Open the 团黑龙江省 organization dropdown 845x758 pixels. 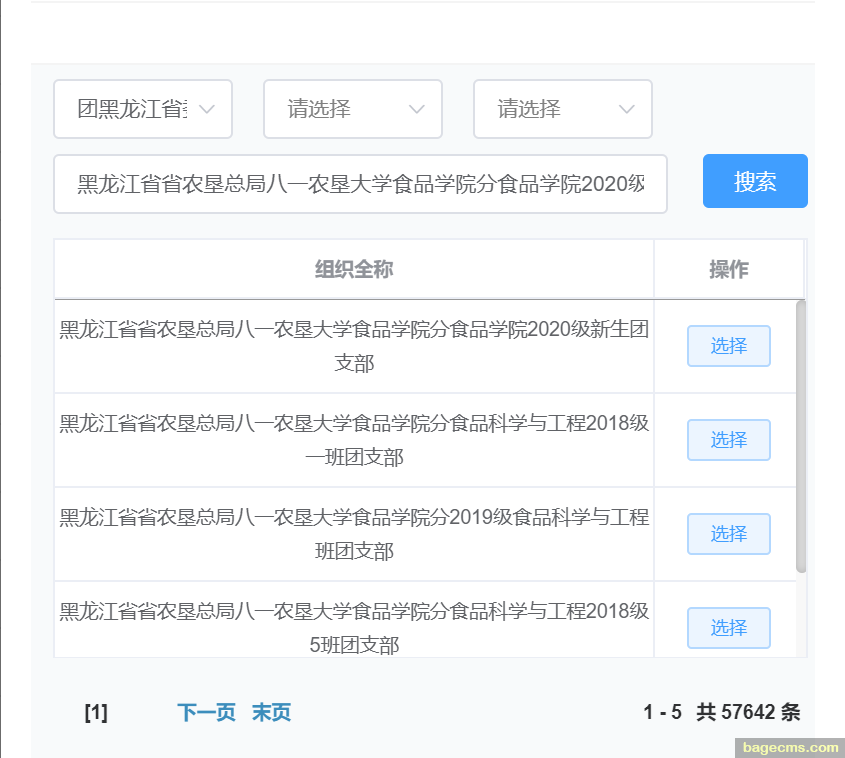(142, 109)
